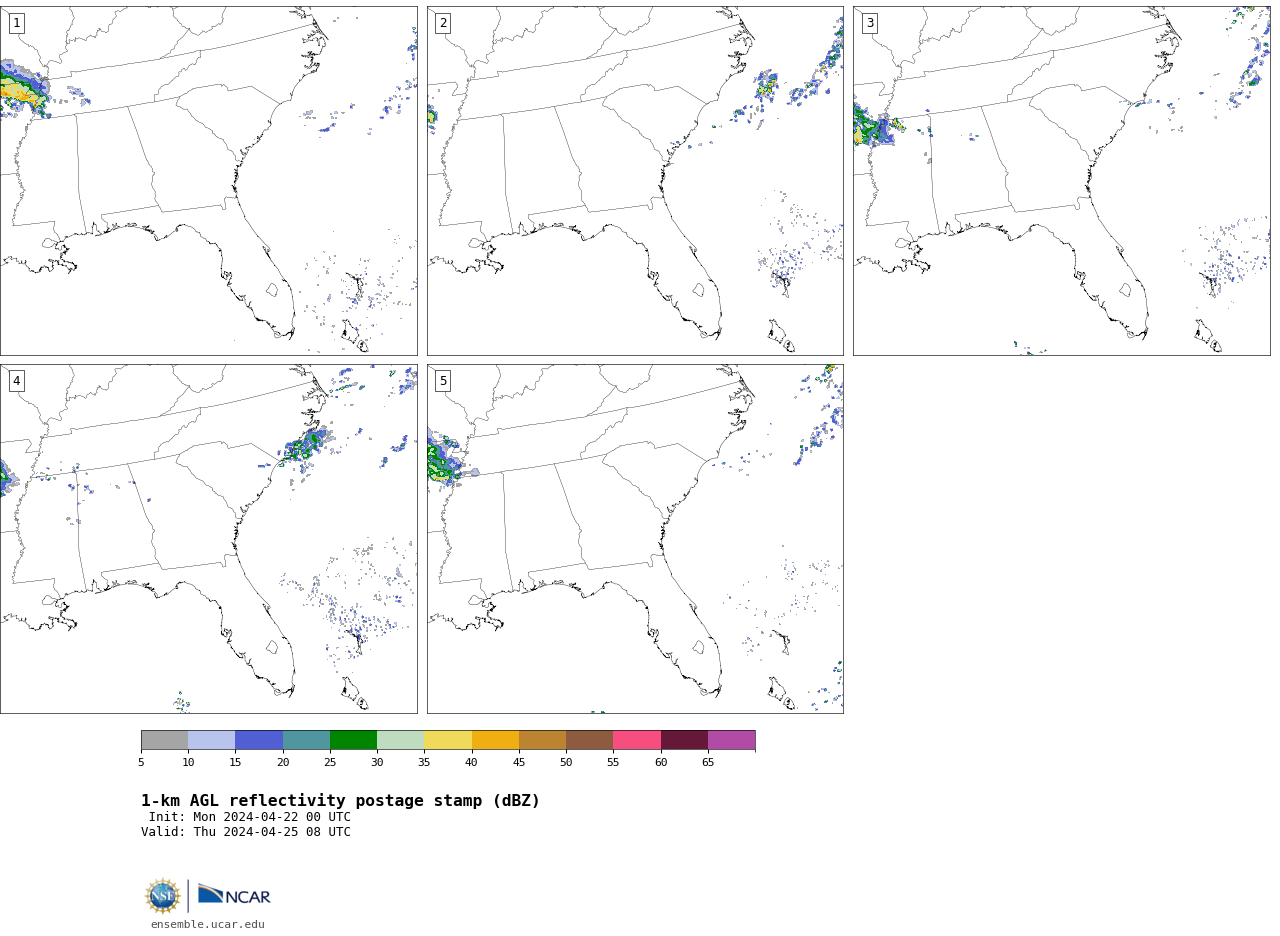Click the plot title '1-km AGL reflectivity postage stamp (dBZ)'
Image resolution: width=1280 pixels, height=936 pixels.
coord(340,801)
